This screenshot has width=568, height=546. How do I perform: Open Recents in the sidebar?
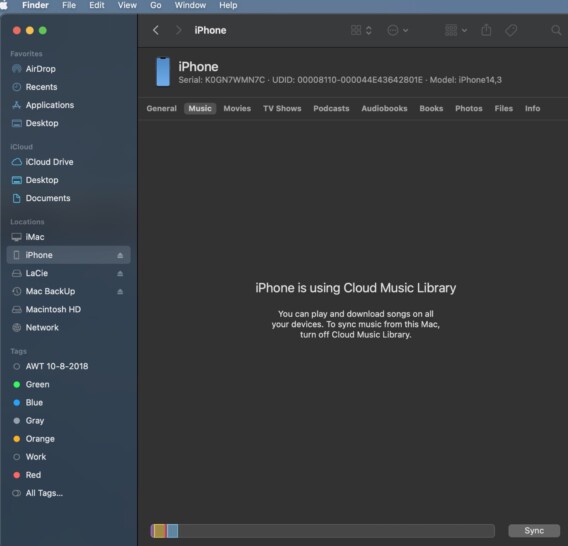coord(68,87)
